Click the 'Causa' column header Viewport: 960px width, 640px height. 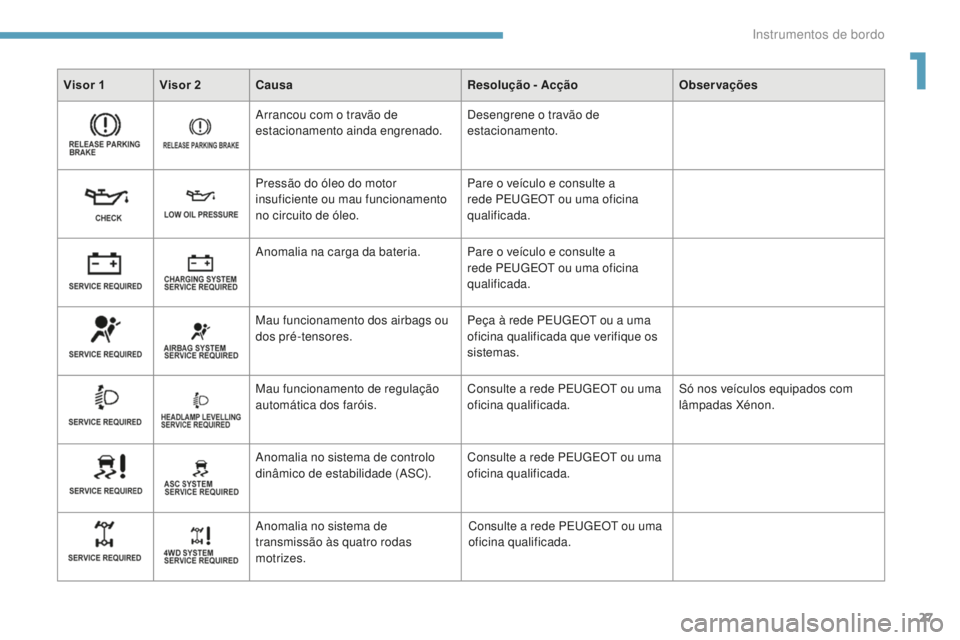point(274,85)
